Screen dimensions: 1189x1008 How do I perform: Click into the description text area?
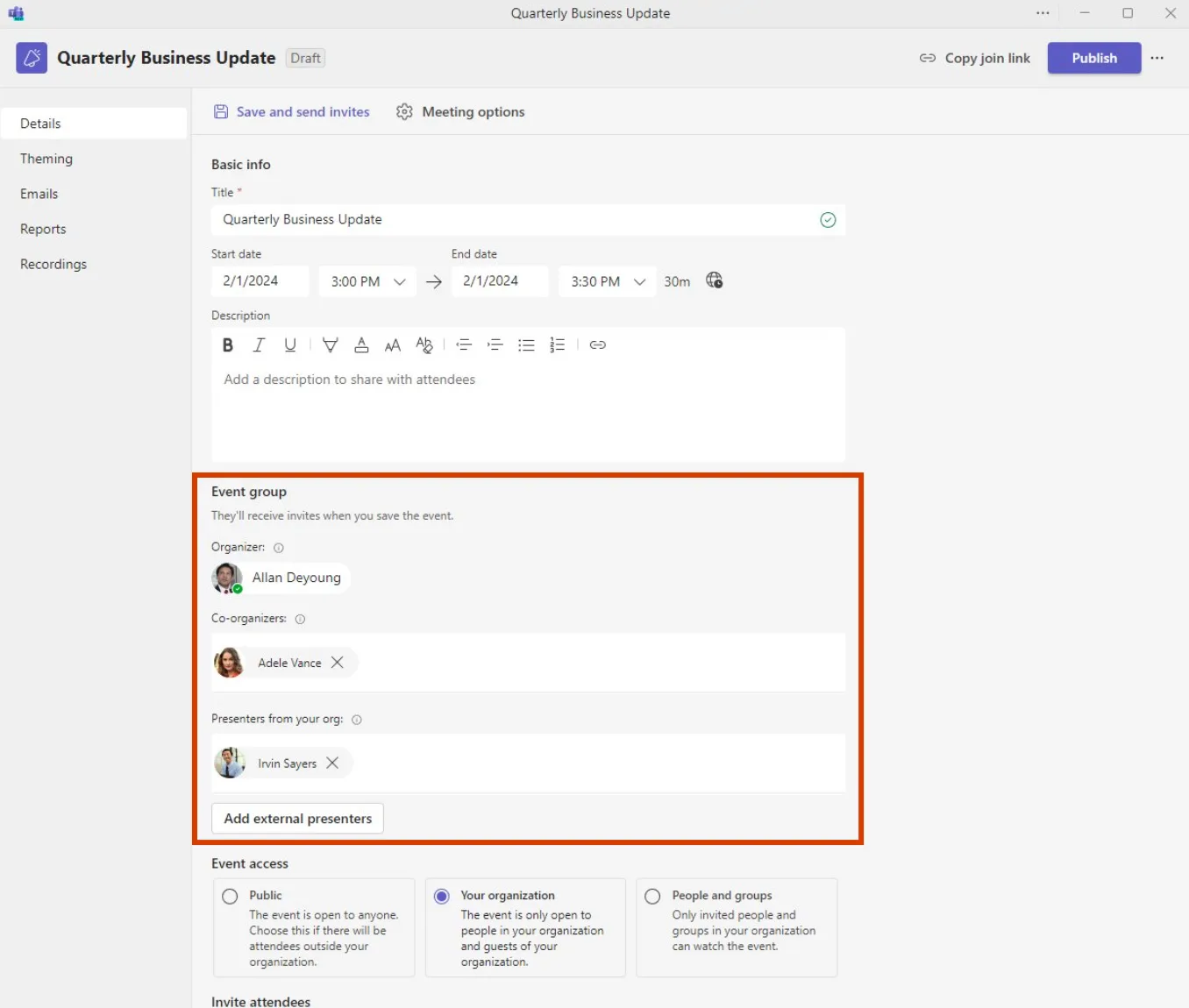pyautogui.click(x=528, y=410)
